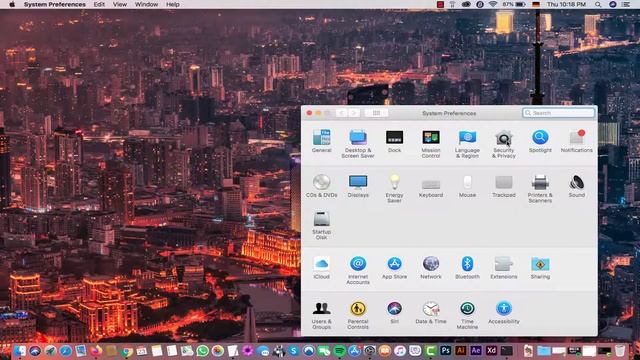Launch Photoshop from the Dock
This screenshot has height=360, width=640.
click(x=446, y=351)
